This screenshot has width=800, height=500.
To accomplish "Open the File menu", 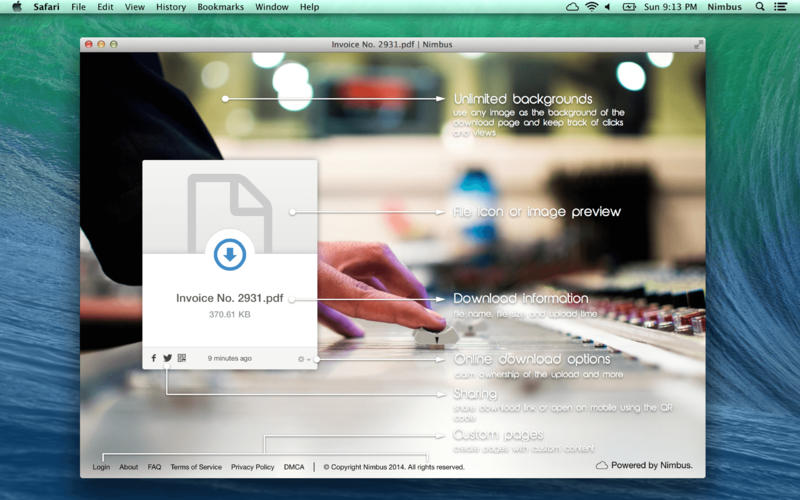I will pyautogui.click(x=79, y=7).
